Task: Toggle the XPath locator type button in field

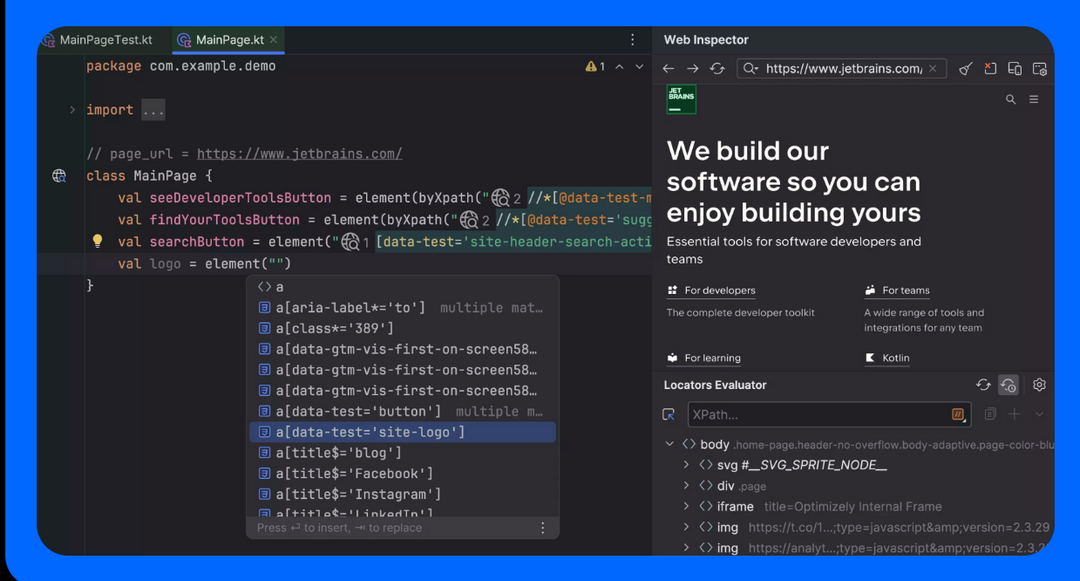Action: [958, 414]
